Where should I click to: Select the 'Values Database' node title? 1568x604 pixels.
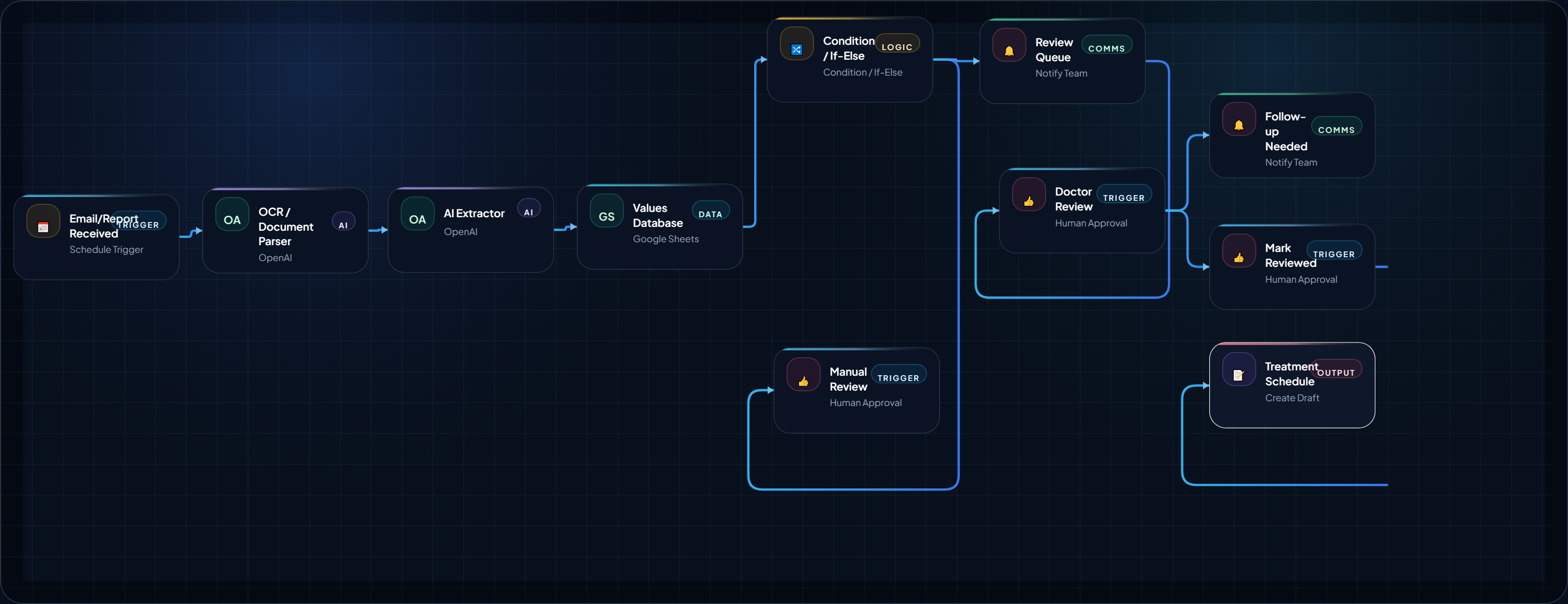657,215
